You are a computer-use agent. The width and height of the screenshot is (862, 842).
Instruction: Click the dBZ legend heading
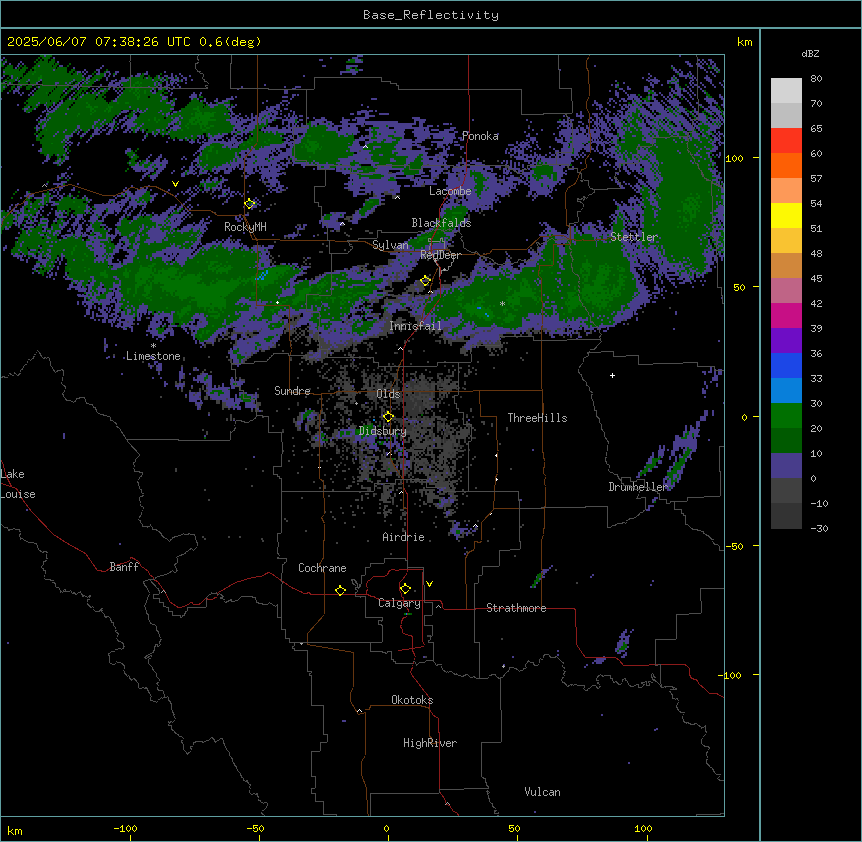click(x=810, y=53)
